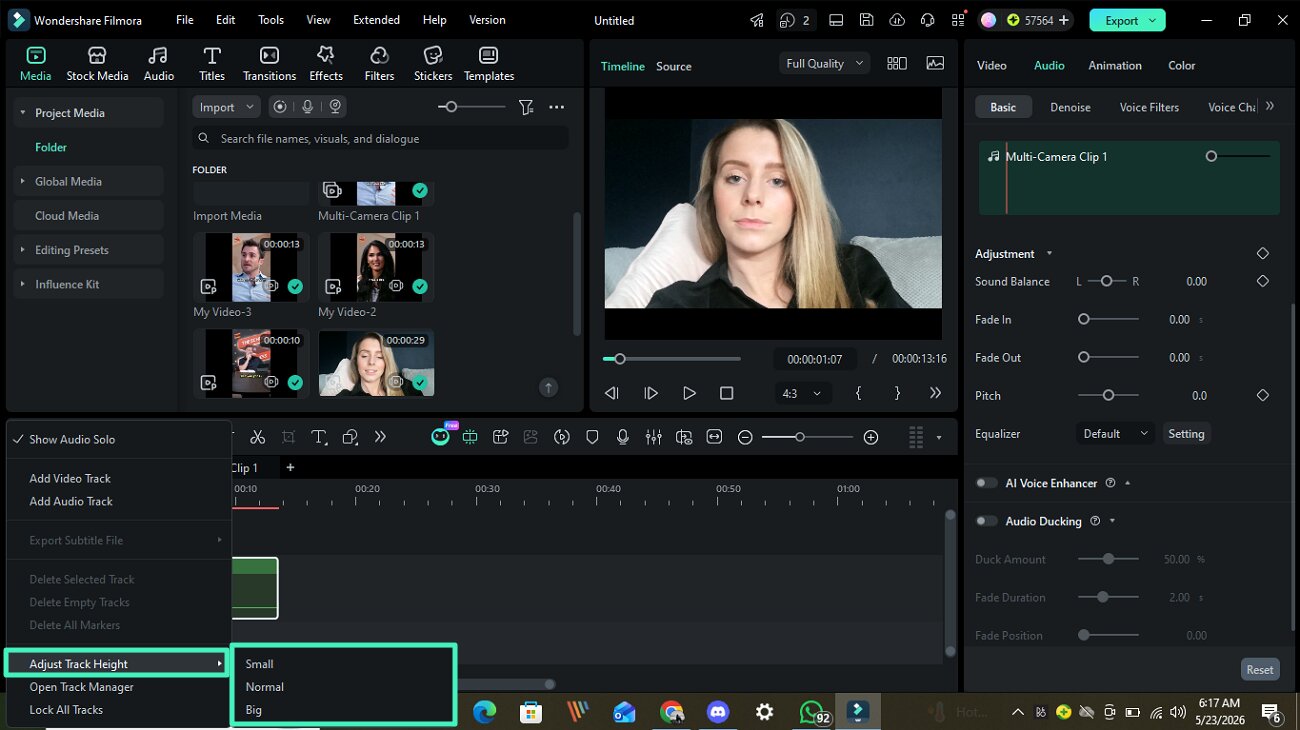Expand the Export dropdown arrow

(1153, 20)
